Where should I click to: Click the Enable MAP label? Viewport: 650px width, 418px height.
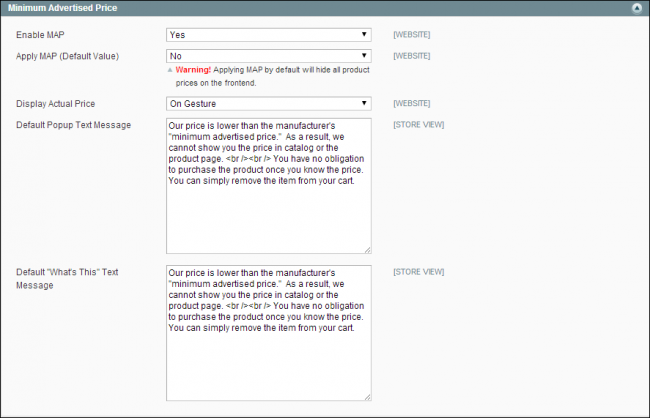pyautogui.click(x=40, y=35)
